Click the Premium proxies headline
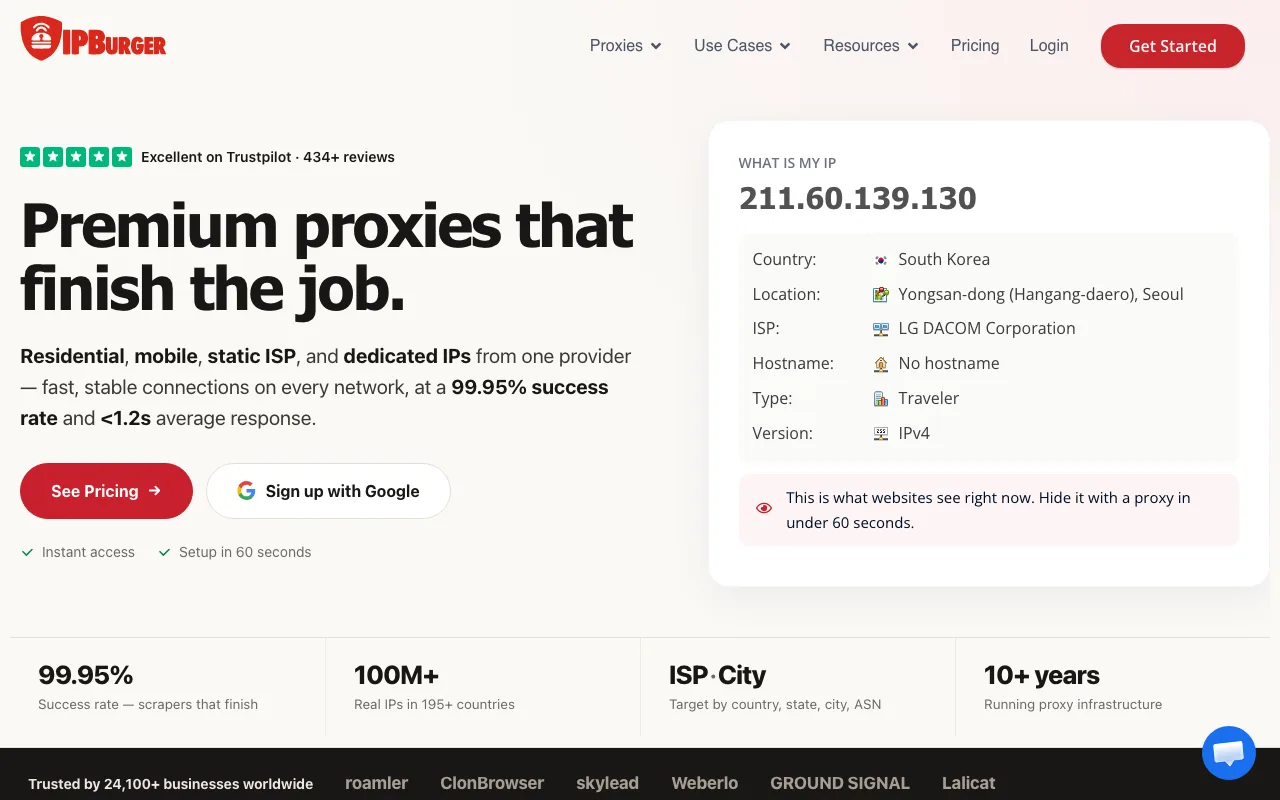The height and width of the screenshot is (800, 1280). click(x=327, y=256)
